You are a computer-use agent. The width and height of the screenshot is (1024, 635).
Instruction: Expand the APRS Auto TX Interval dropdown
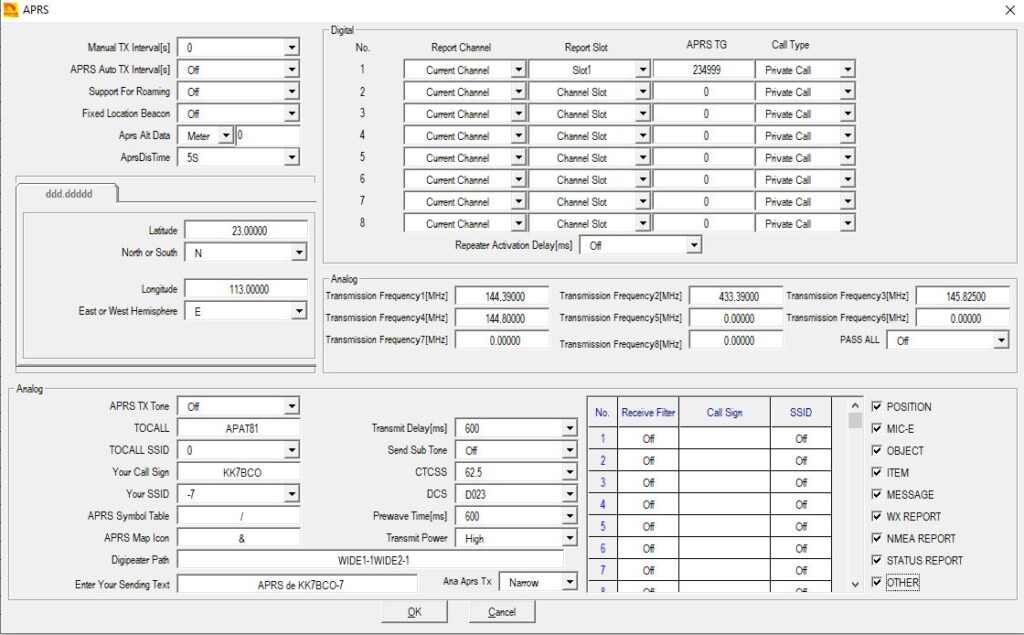(291, 70)
